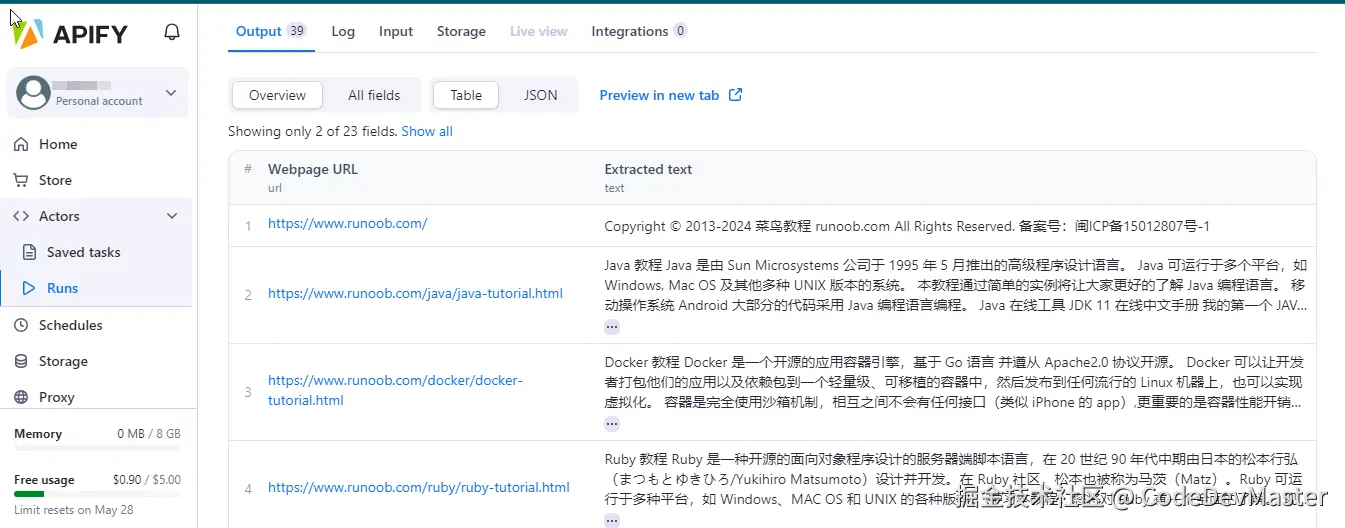
Task: Go to Saved tasks
Action: [x=83, y=252]
